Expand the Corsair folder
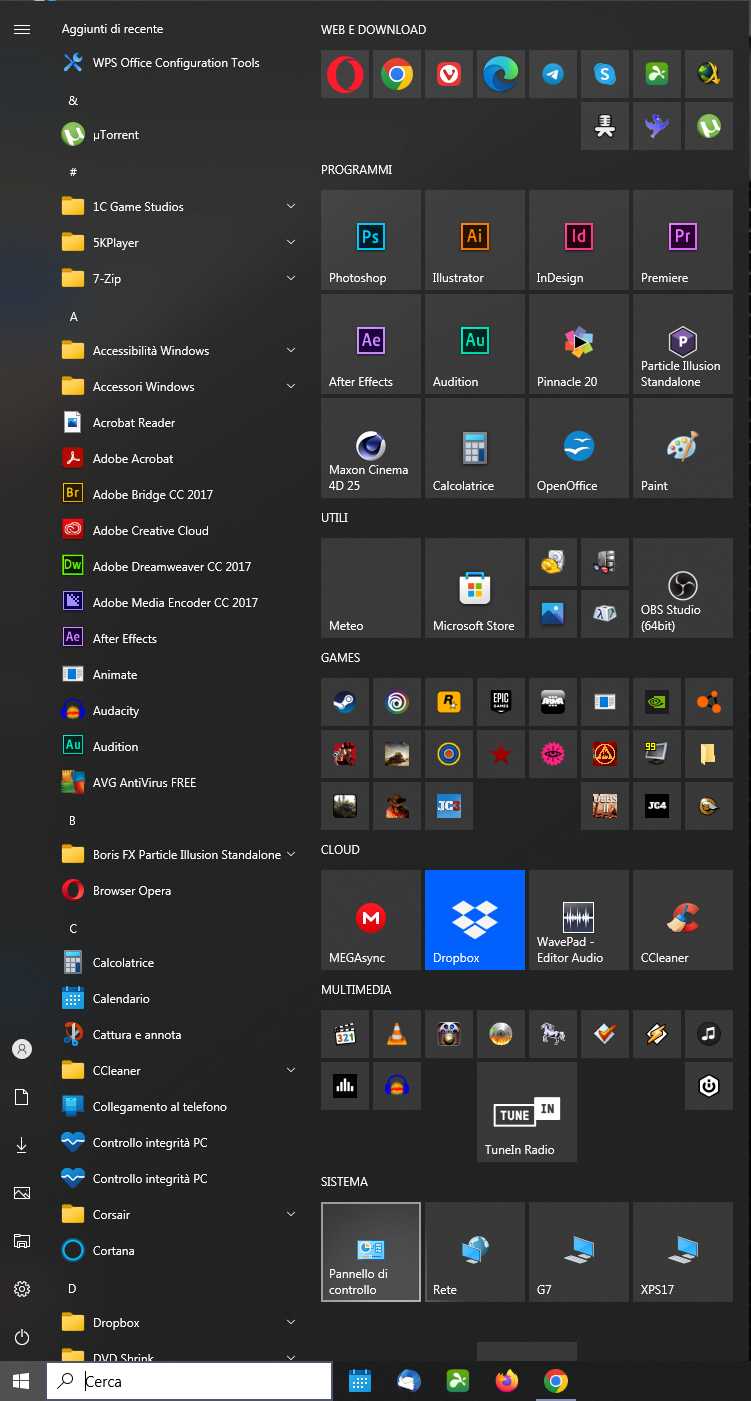Viewport: 751px width, 1401px height. click(x=180, y=1215)
